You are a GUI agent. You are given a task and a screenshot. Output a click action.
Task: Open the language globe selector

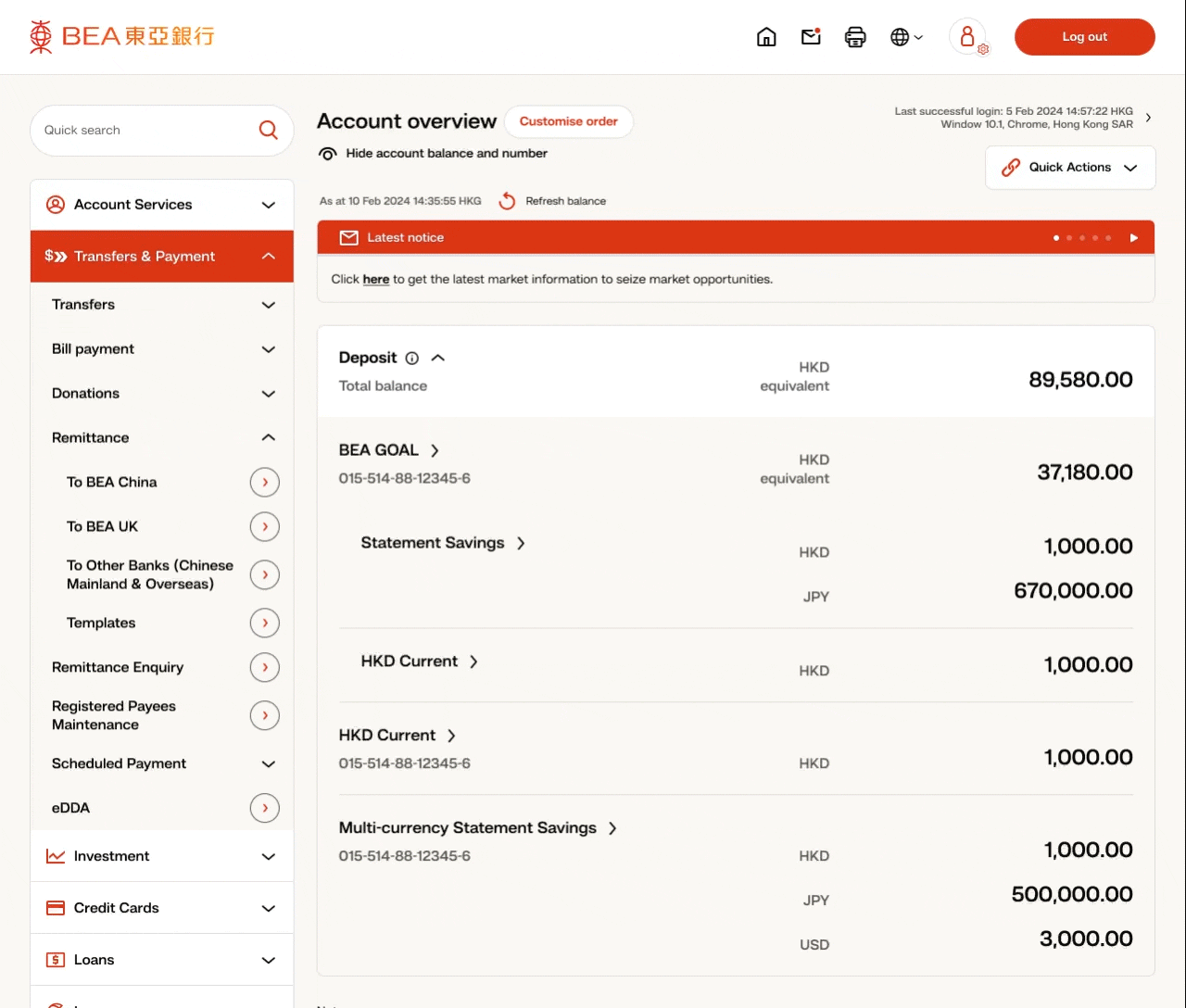pos(906,37)
